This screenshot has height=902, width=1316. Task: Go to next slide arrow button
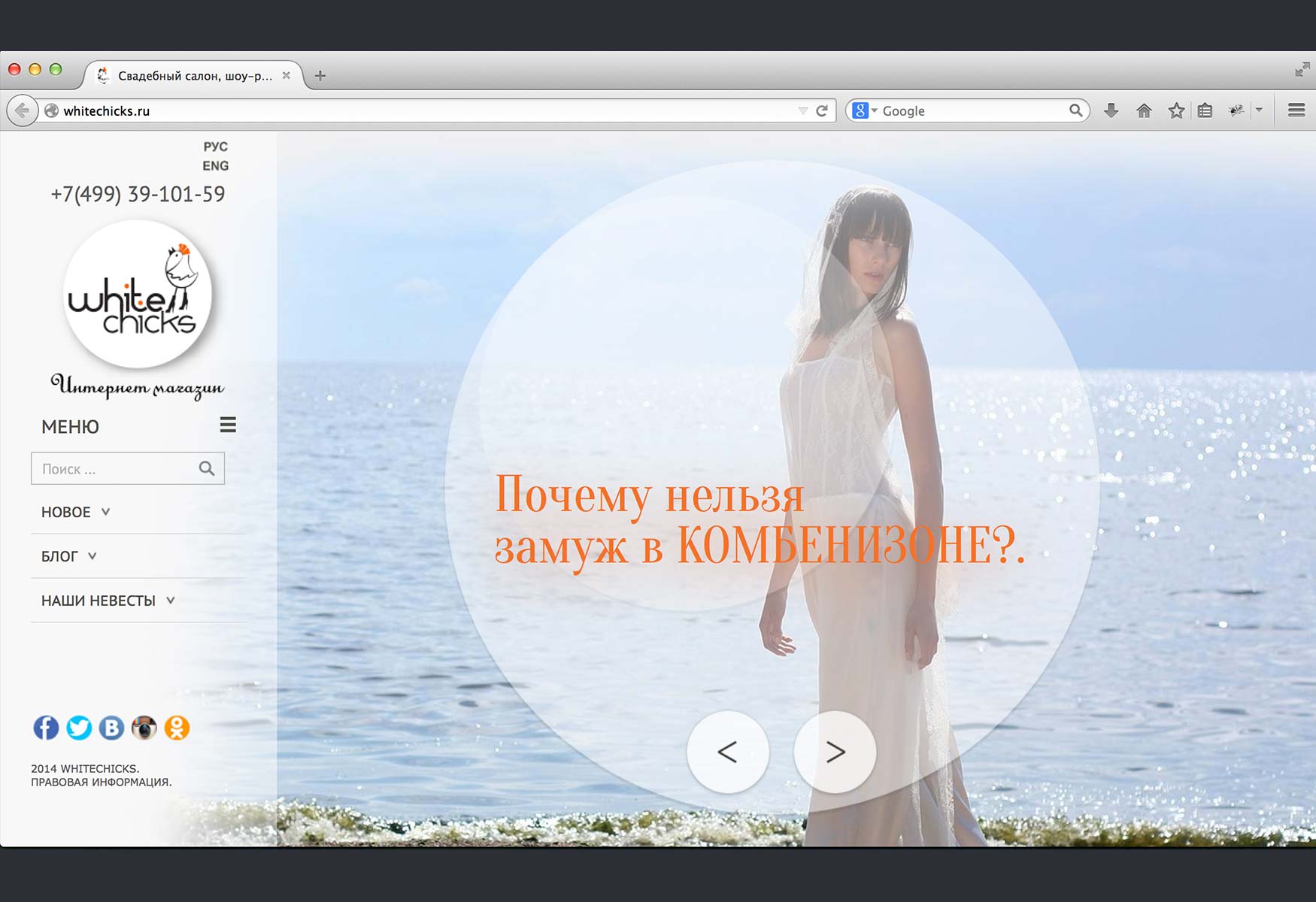coord(835,752)
